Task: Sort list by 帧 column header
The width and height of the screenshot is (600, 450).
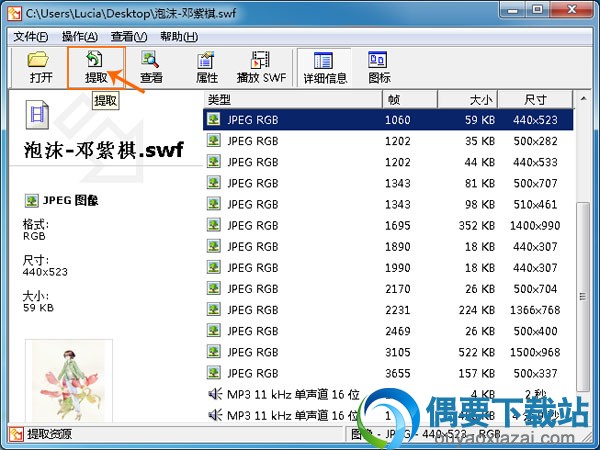Action: (x=410, y=100)
